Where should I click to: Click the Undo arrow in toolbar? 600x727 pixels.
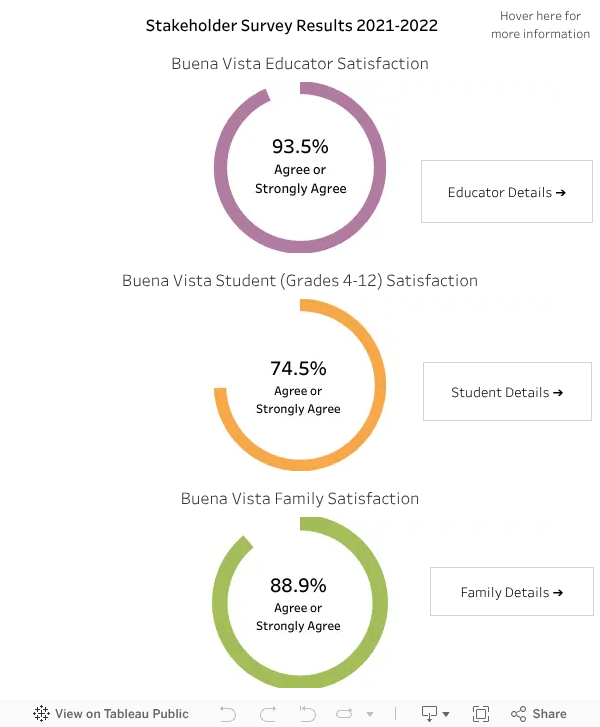[x=228, y=714]
